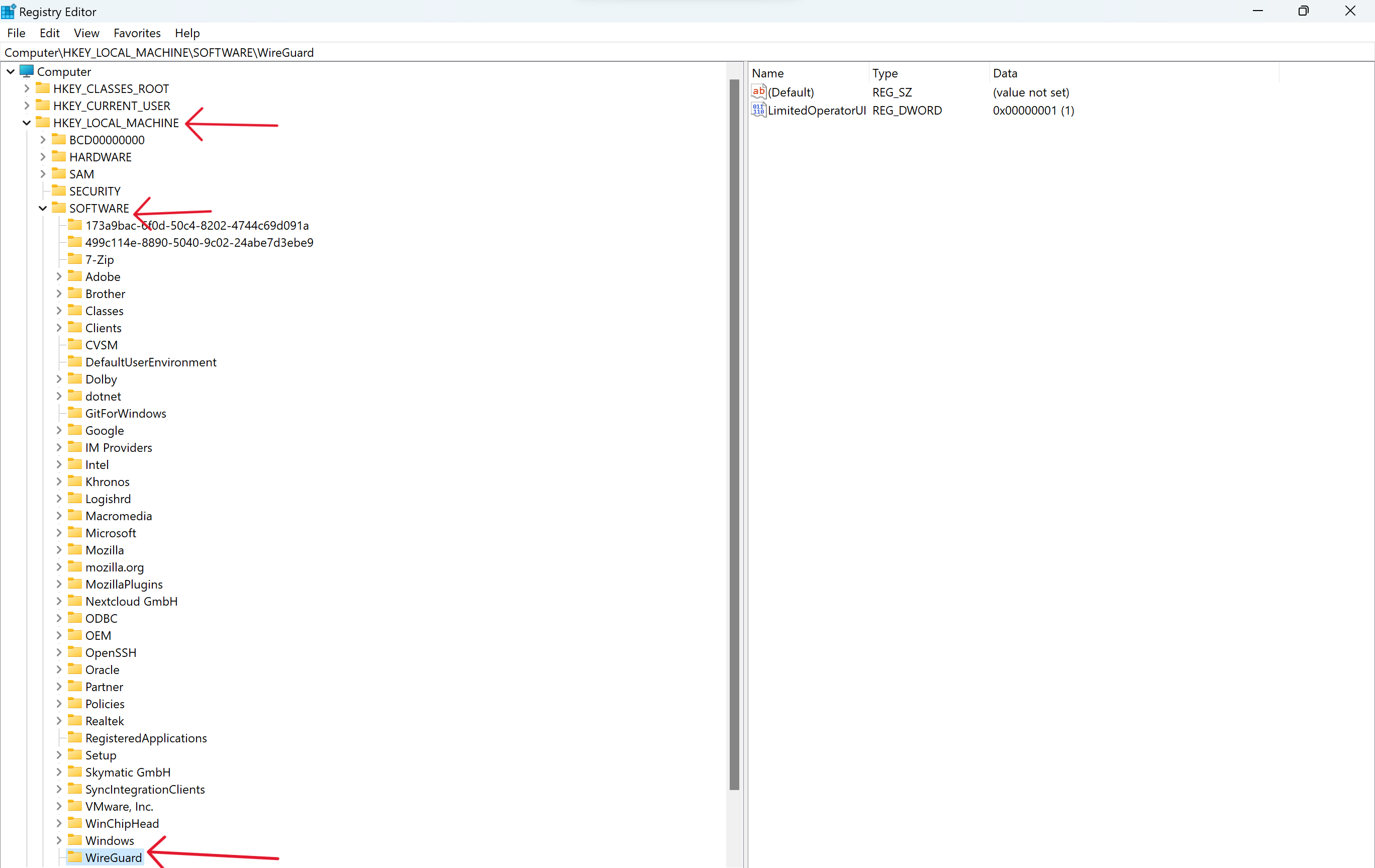1375x868 pixels.
Task: Open the Help menu
Action: coord(187,33)
